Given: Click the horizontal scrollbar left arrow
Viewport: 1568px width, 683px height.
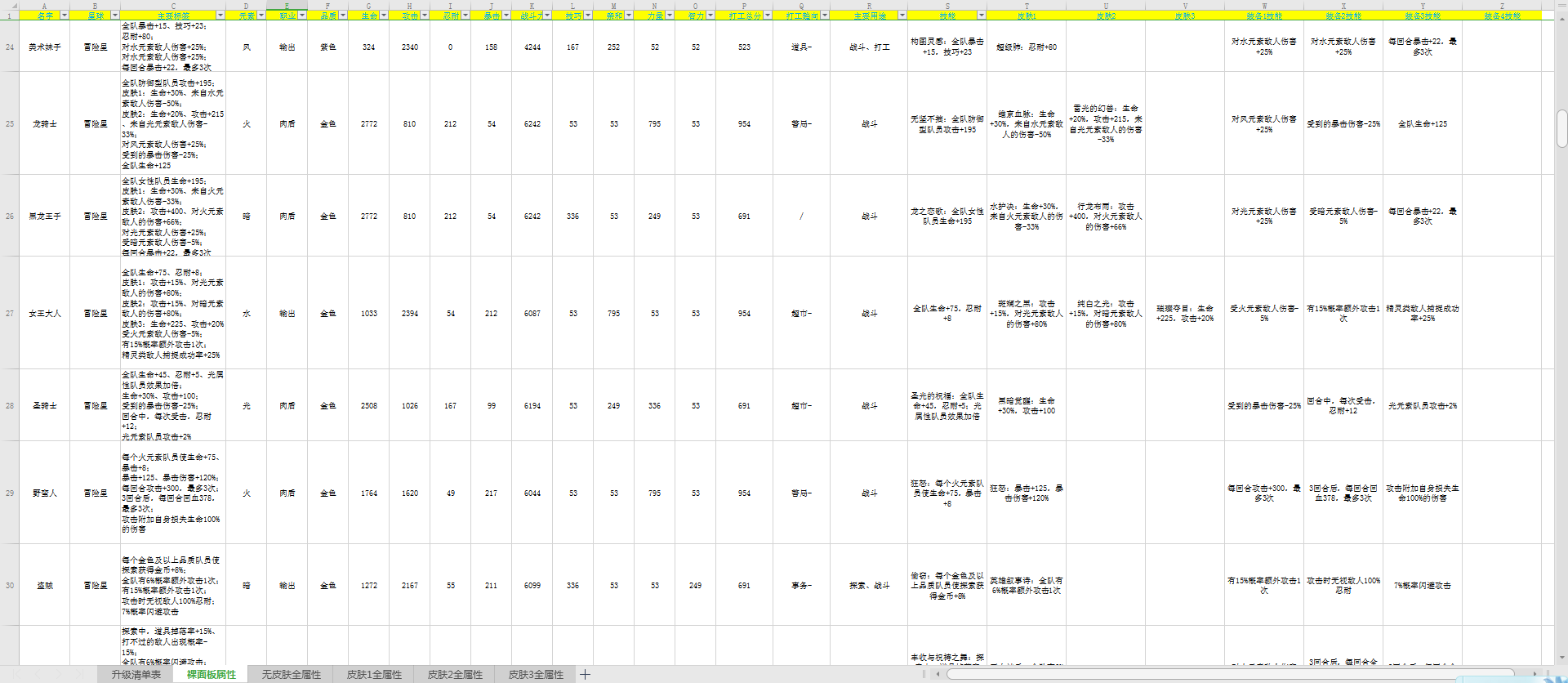Looking at the screenshot, I should pyautogui.click(x=938, y=674).
